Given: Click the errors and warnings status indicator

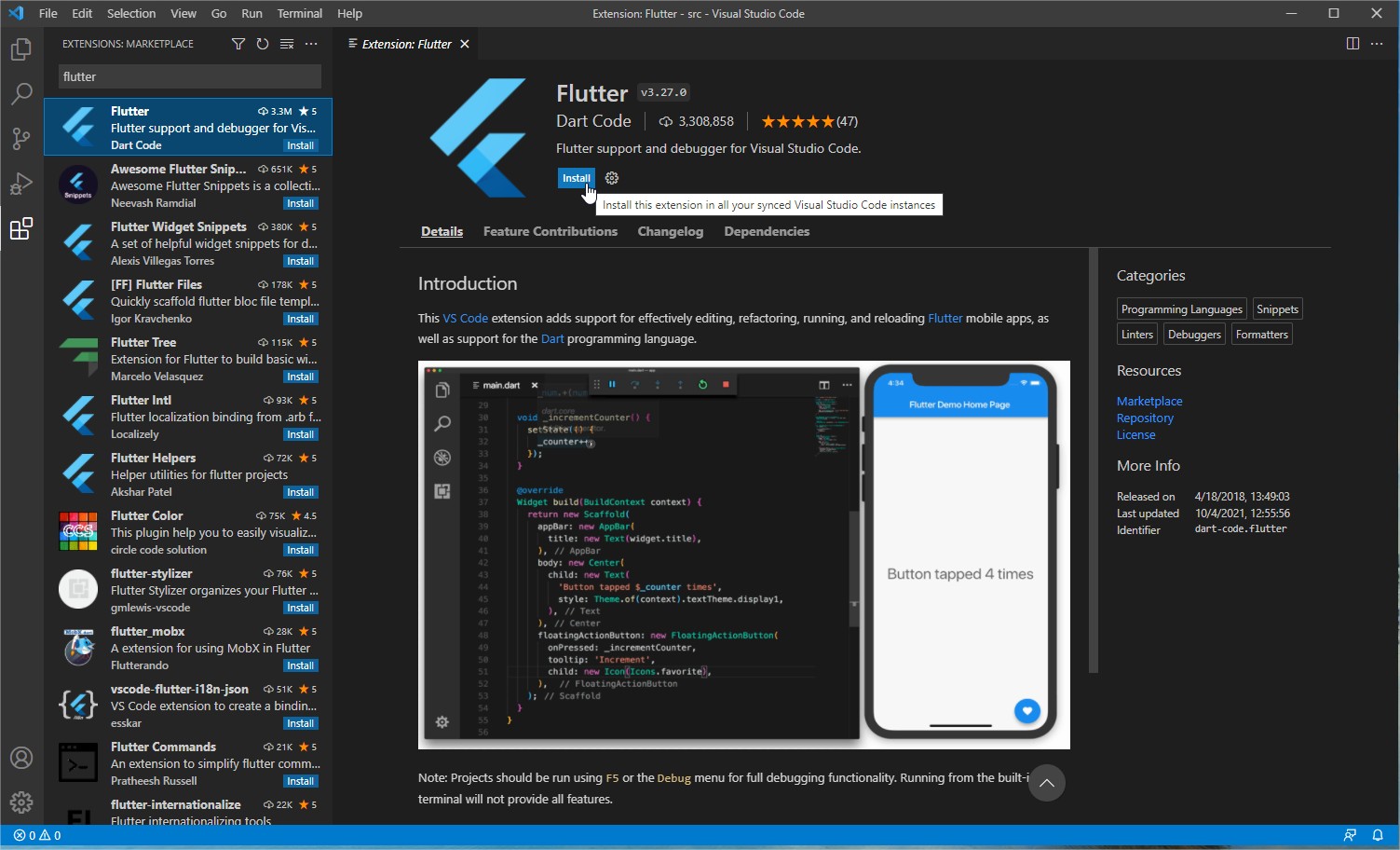Looking at the screenshot, I should (x=37, y=835).
